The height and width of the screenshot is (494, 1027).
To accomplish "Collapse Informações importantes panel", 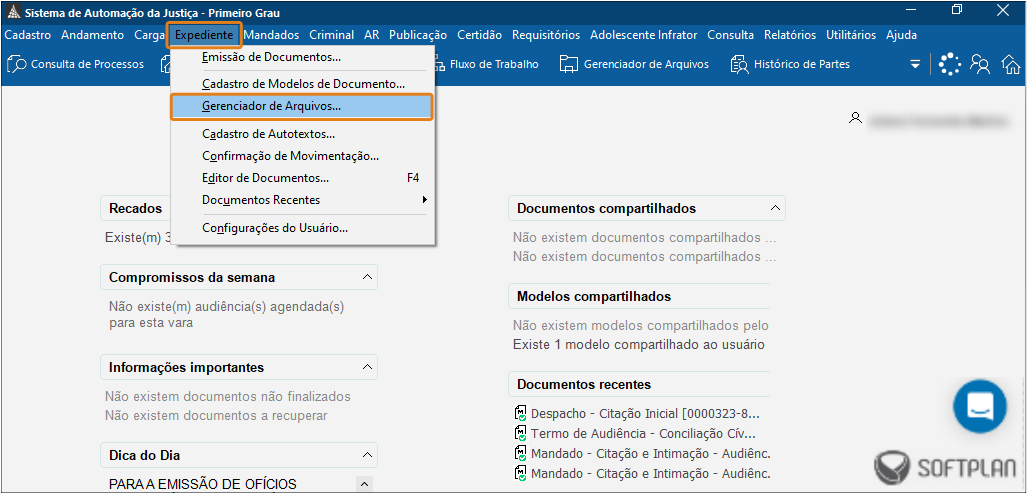I will click(367, 367).
